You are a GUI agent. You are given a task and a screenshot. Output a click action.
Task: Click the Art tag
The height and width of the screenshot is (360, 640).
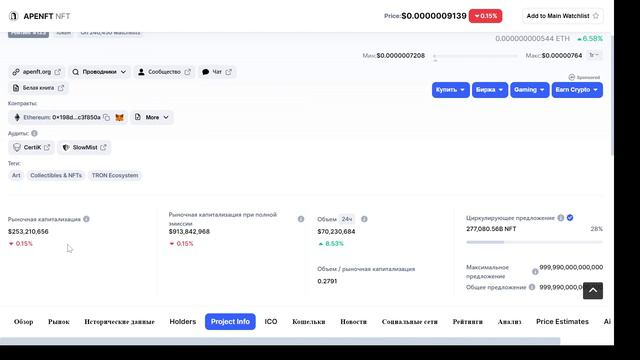16,176
